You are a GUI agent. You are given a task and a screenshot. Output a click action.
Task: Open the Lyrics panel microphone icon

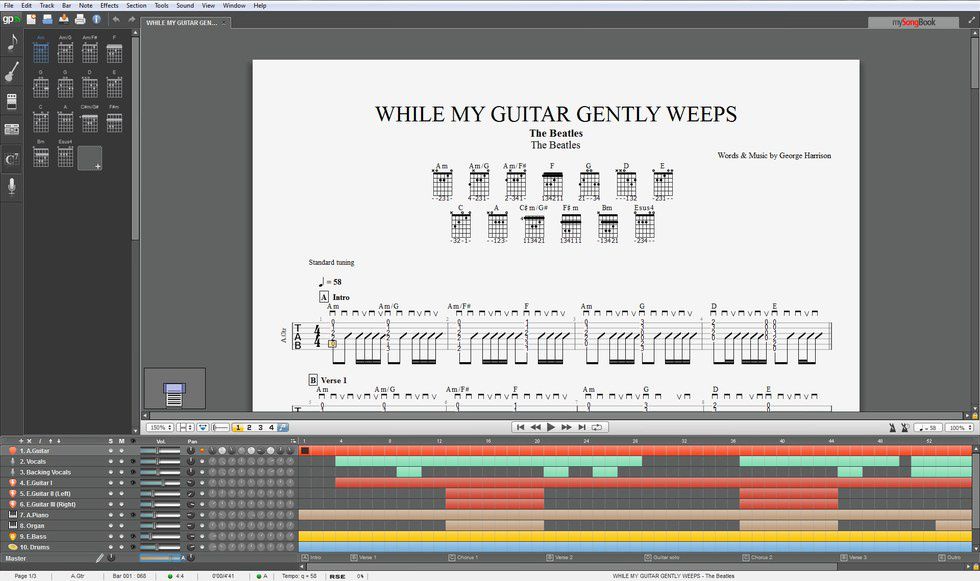12,187
